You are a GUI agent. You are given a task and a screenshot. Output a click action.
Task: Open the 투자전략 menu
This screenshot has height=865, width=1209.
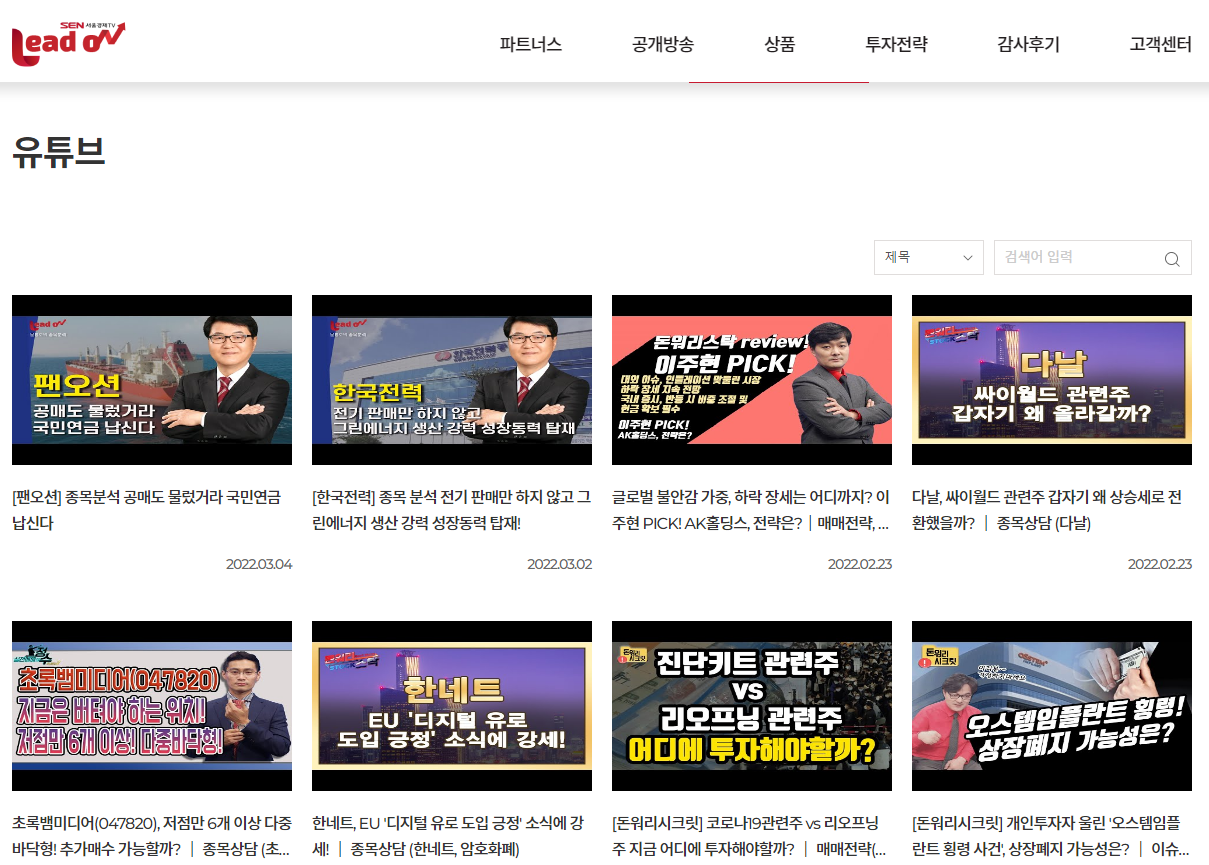pos(897,44)
